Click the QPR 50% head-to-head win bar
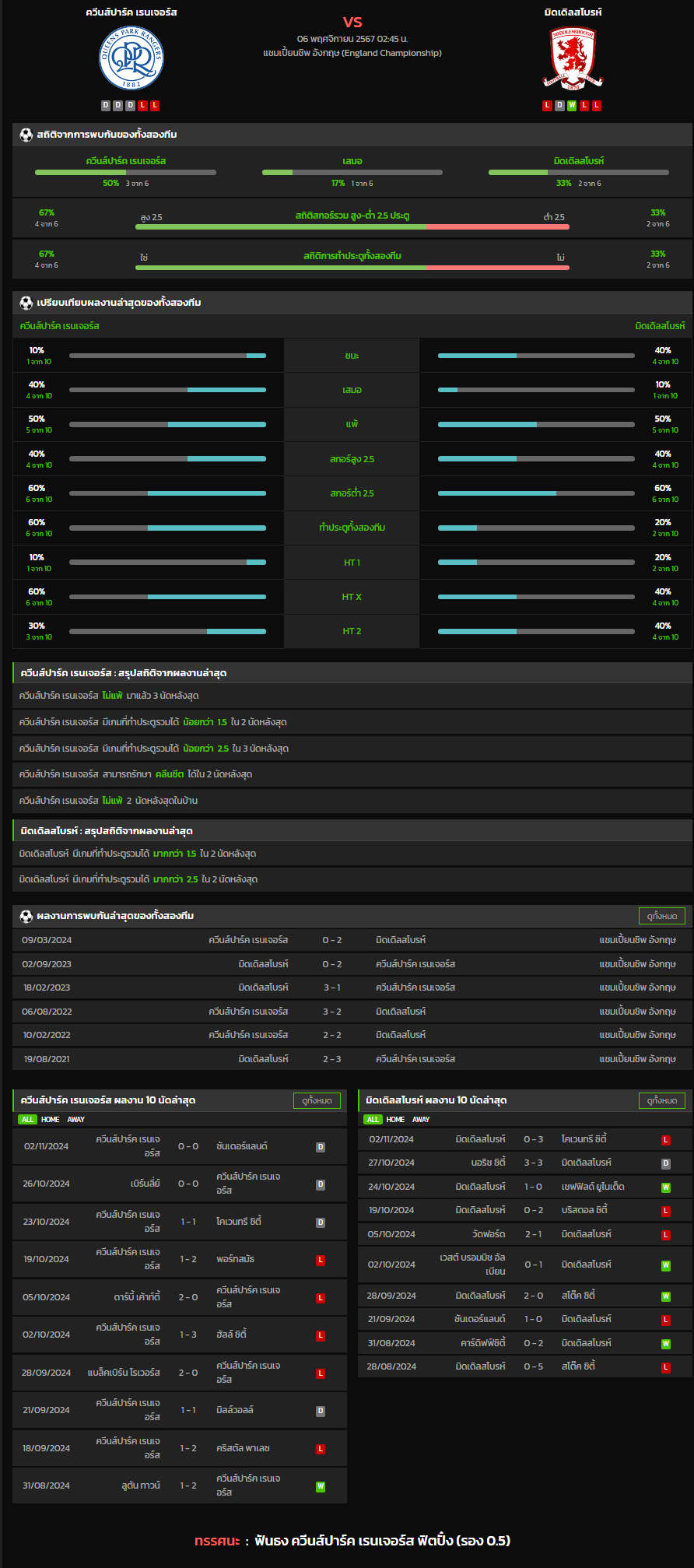694x1568 pixels. pyautogui.click(x=125, y=173)
